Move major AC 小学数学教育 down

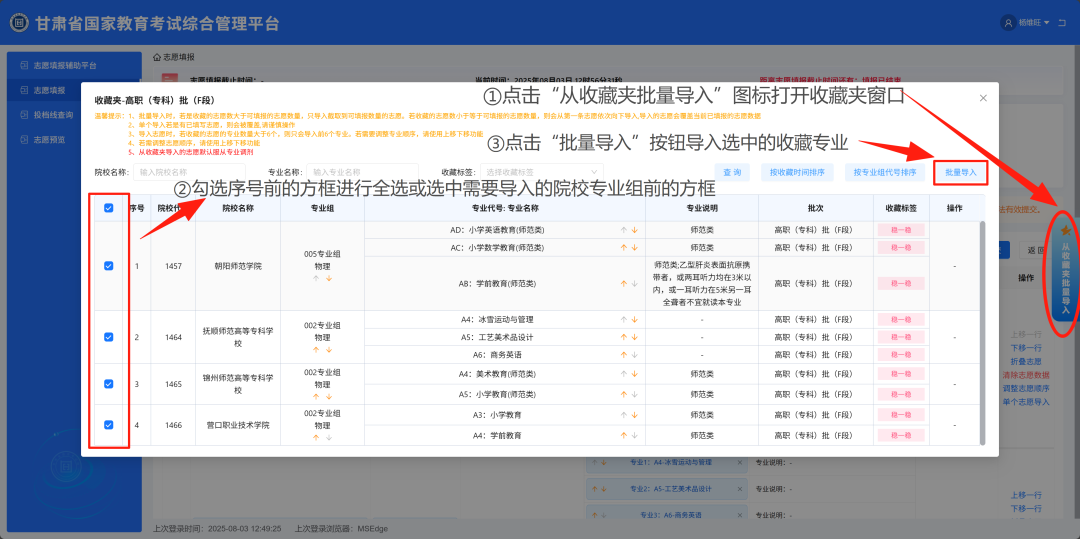(x=634, y=247)
